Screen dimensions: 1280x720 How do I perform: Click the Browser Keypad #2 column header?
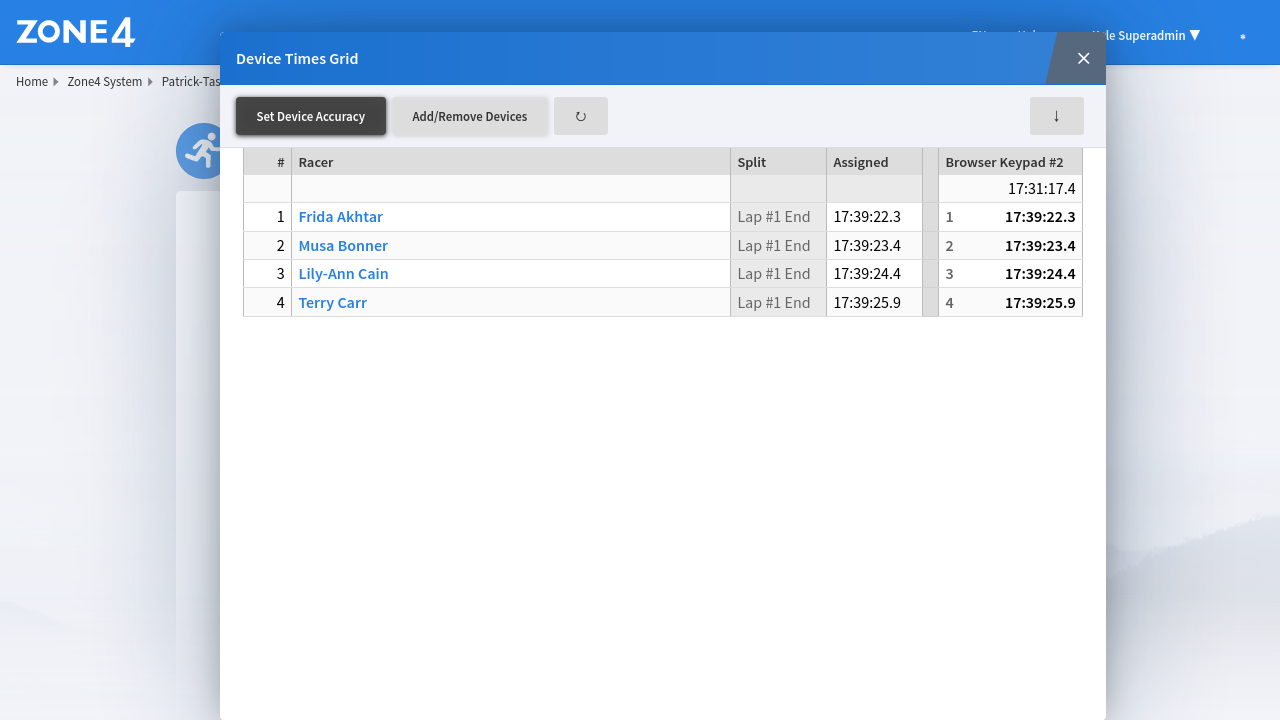pyautogui.click(x=1004, y=162)
